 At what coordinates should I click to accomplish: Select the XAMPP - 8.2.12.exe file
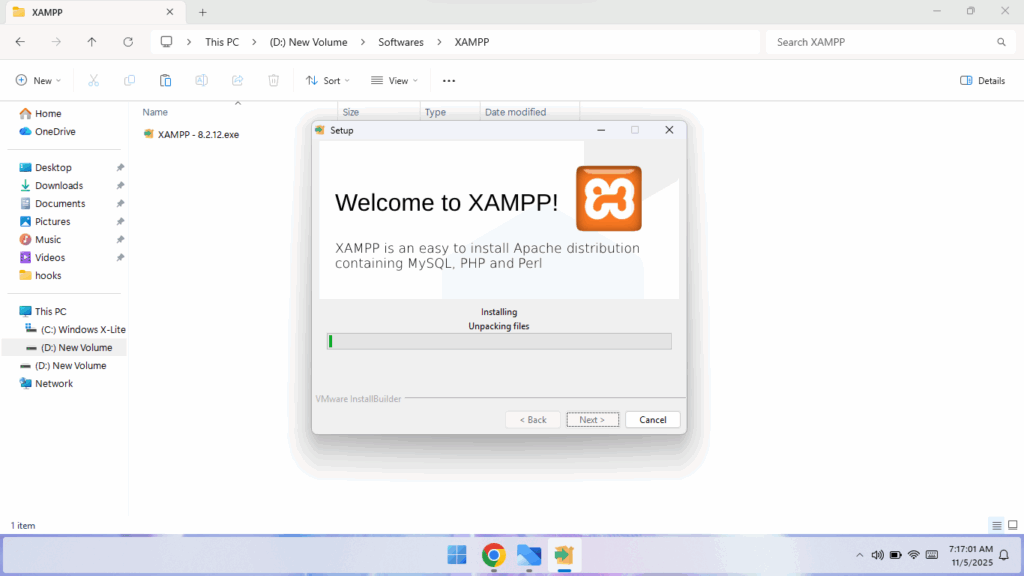click(198, 134)
